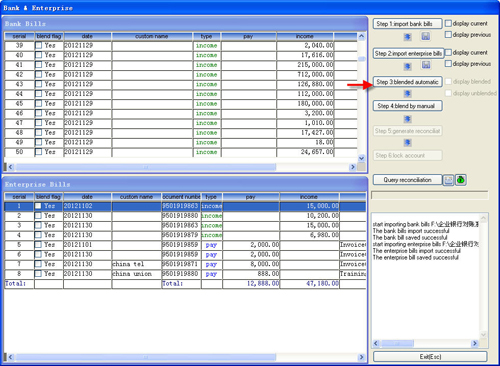
Task: Click Enterprise Bills blend flag column header
Action: pos(49,197)
